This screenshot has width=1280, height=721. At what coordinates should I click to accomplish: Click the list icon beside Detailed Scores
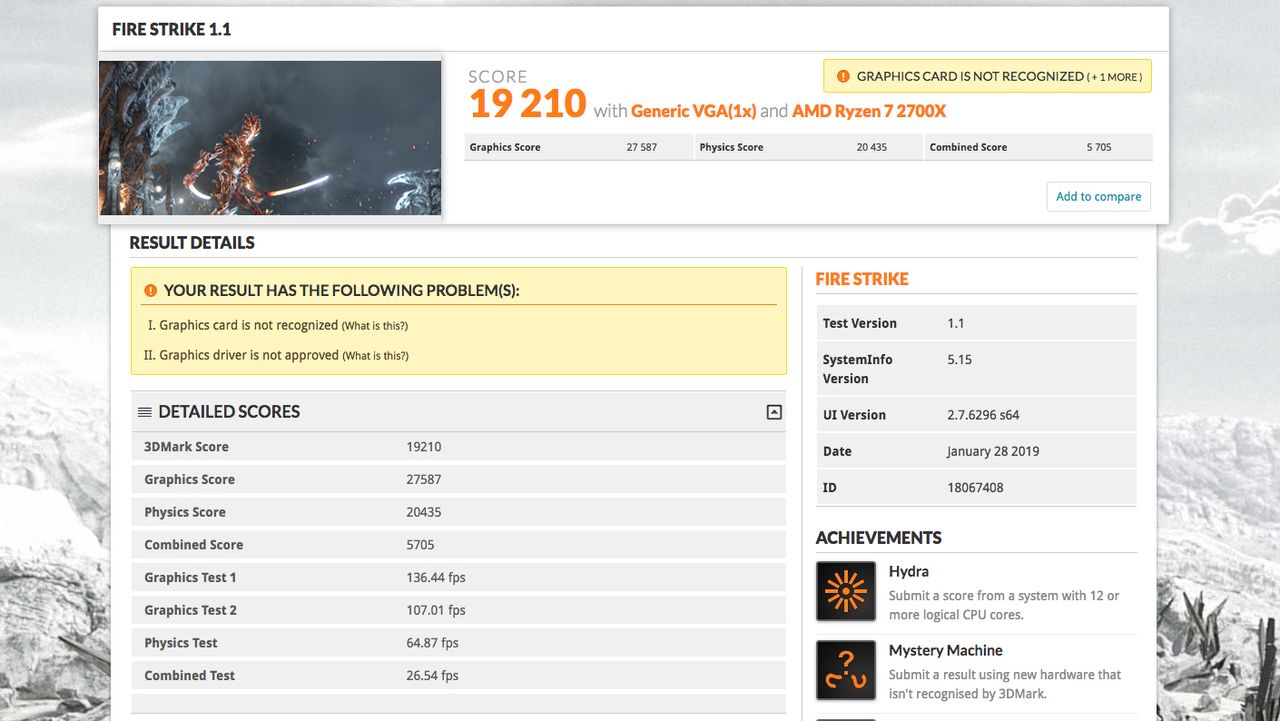click(x=145, y=412)
